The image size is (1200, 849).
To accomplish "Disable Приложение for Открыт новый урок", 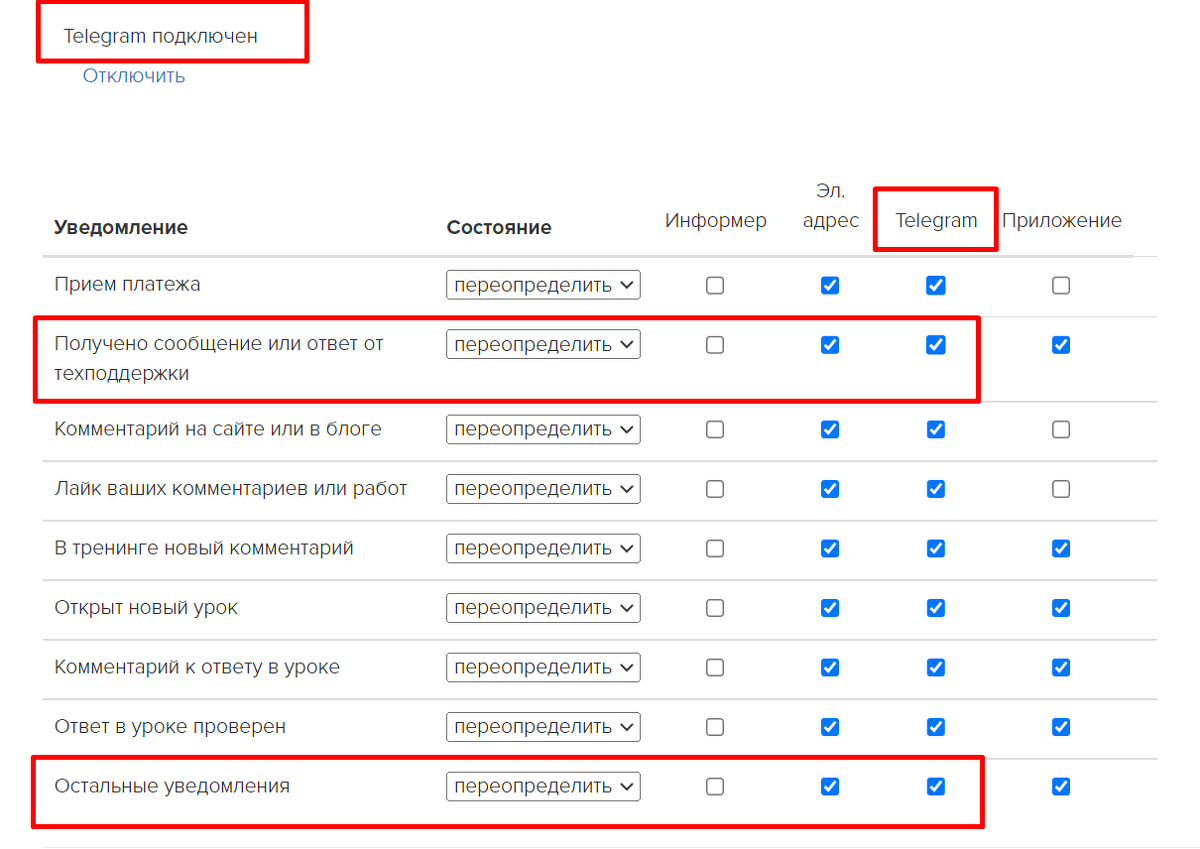I will [x=1061, y=607].
